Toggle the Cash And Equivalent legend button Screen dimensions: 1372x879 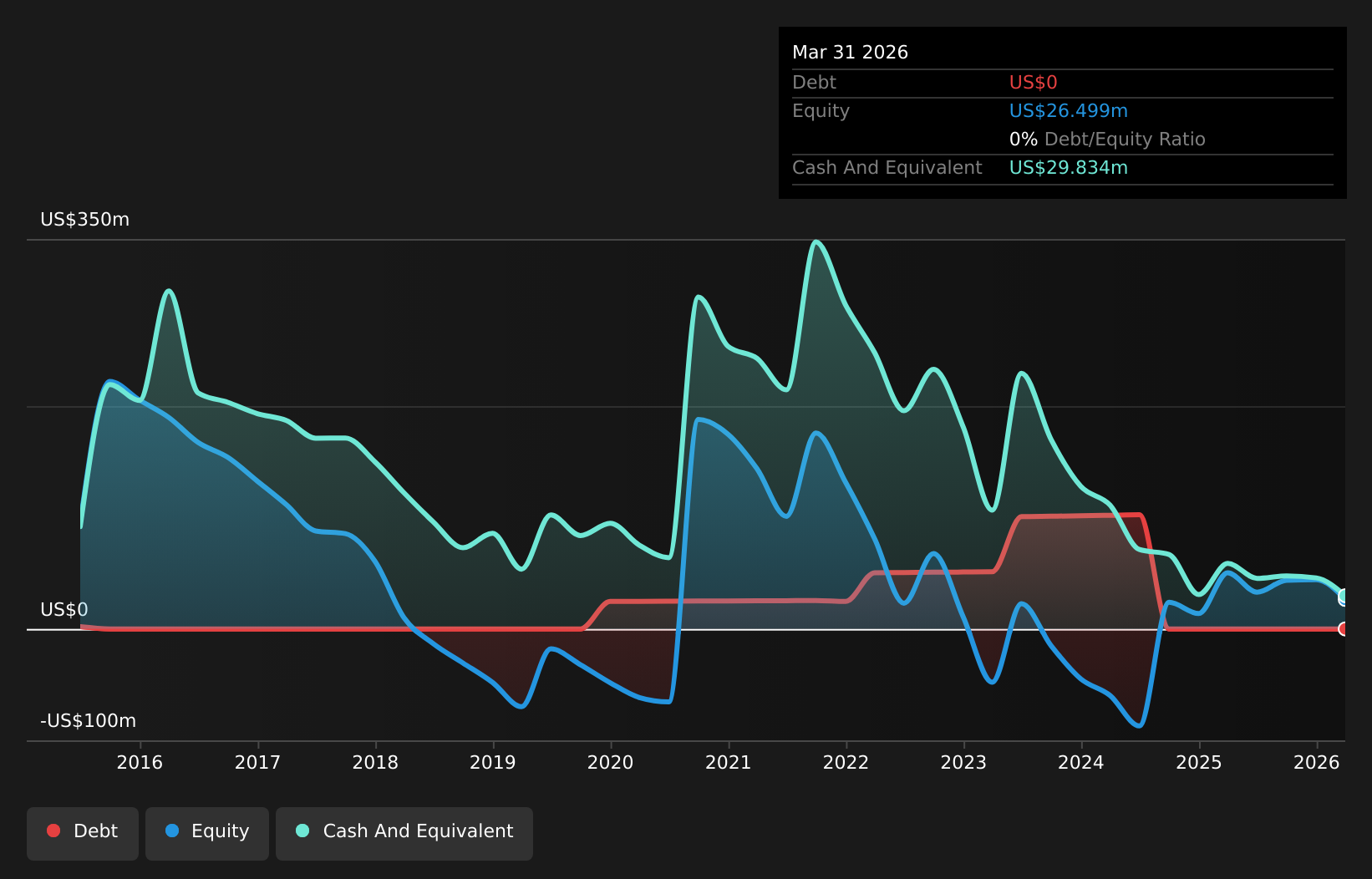click(404, 833)
